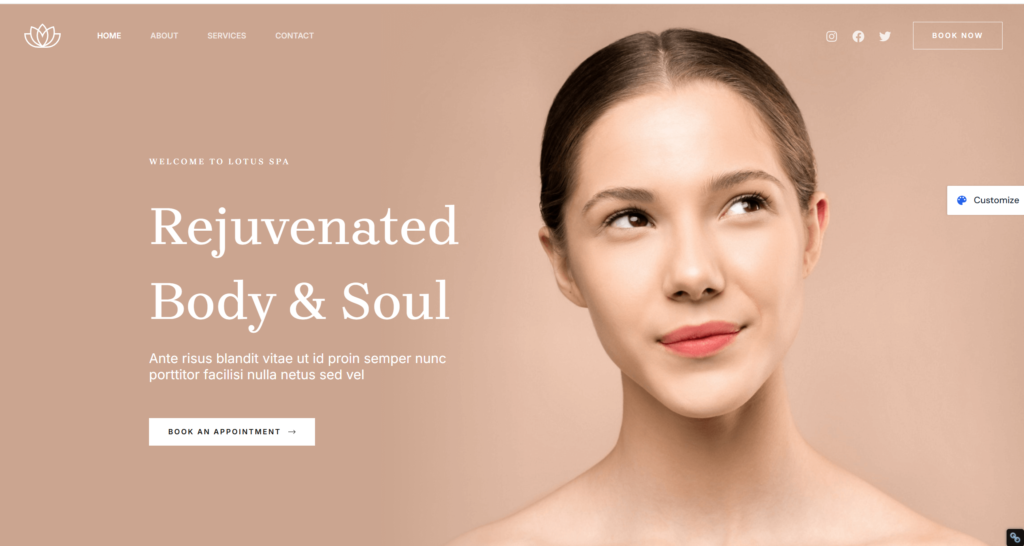Open the About menu item
The width and height of the screenshot is (1024, 546).
click(x=164, y=36)
